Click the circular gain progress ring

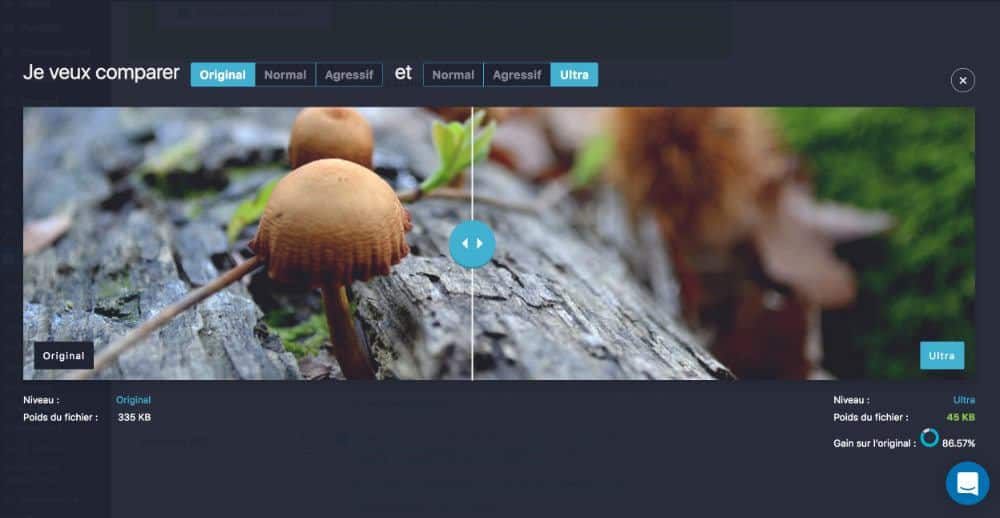click(x=929, y=438)
